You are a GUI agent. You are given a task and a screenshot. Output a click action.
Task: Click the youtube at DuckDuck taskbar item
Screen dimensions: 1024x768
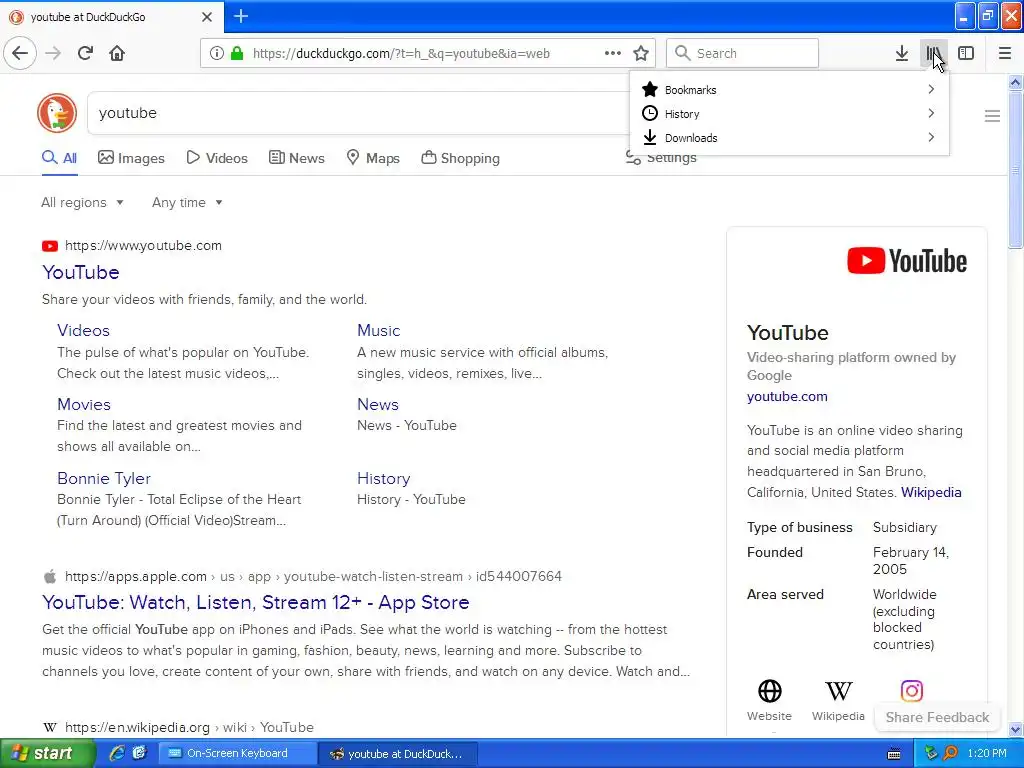click(x=398, y=754)
